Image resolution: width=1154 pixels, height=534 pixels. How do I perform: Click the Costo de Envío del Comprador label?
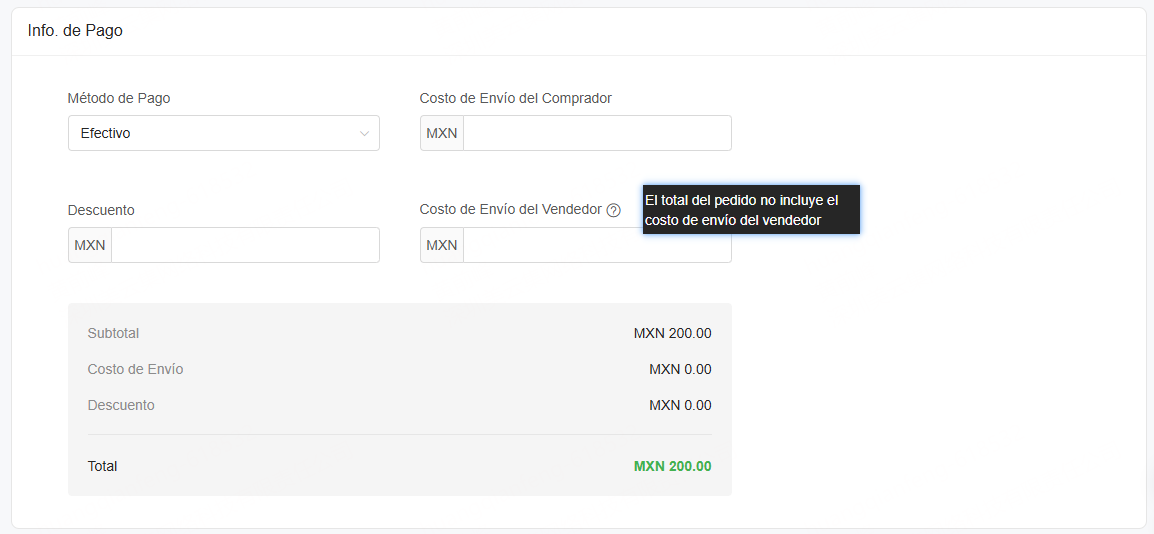[516, 98]
